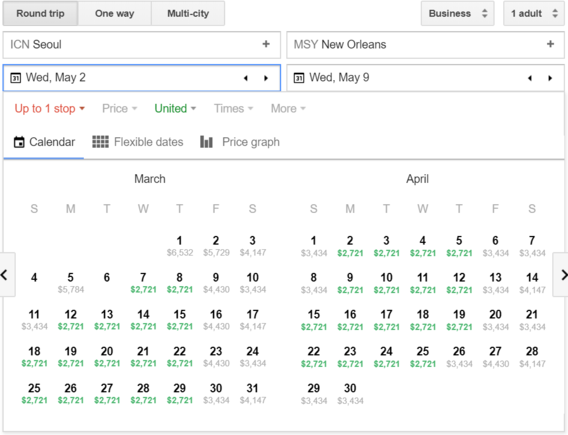Pick March 7 with $2,721 fare

click(x=143, y=283)
